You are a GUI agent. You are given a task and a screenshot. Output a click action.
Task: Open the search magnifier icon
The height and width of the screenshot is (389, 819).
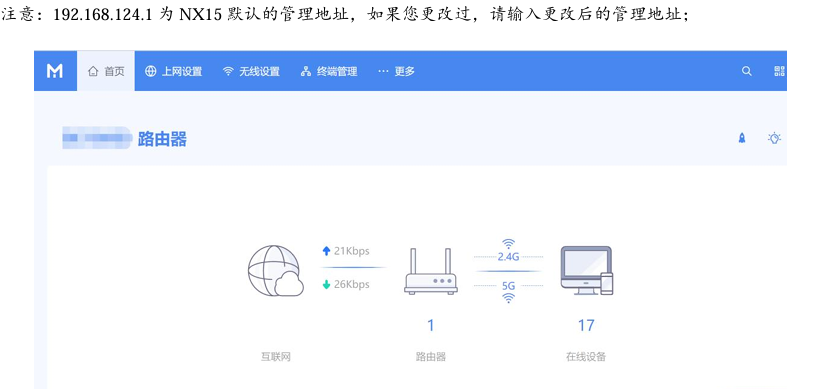747,72
